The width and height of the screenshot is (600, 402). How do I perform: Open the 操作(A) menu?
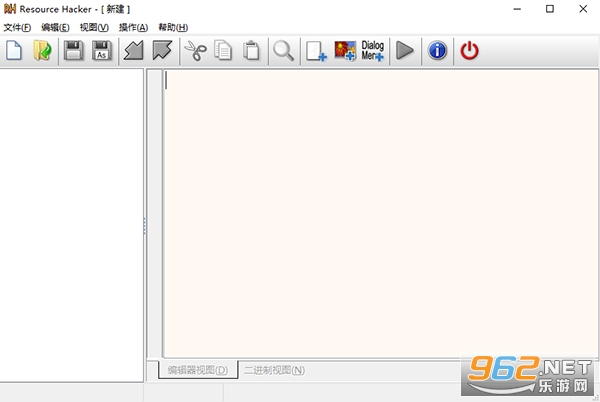(133, 27)
